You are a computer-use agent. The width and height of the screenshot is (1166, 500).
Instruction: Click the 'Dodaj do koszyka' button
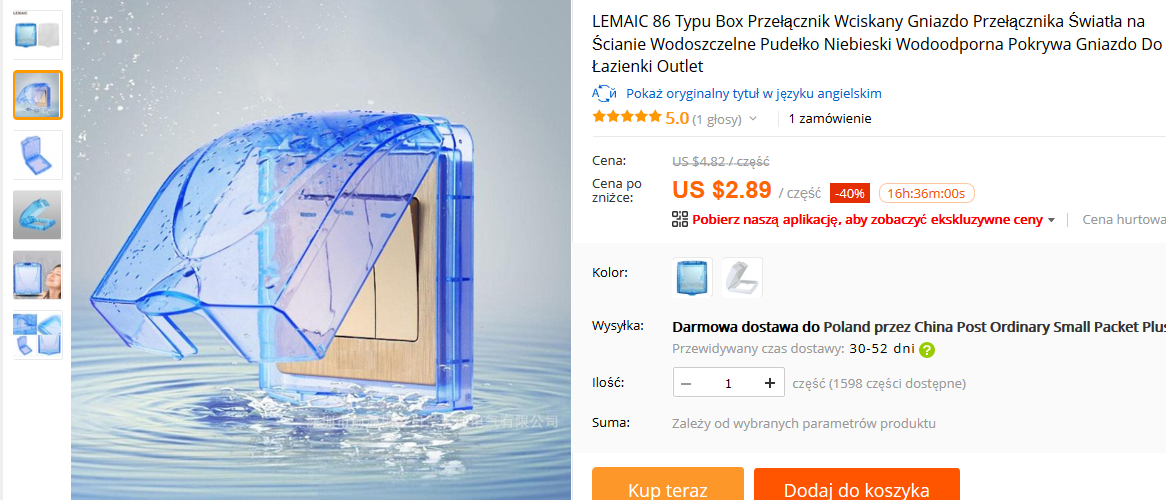click(x=856, y=489)
